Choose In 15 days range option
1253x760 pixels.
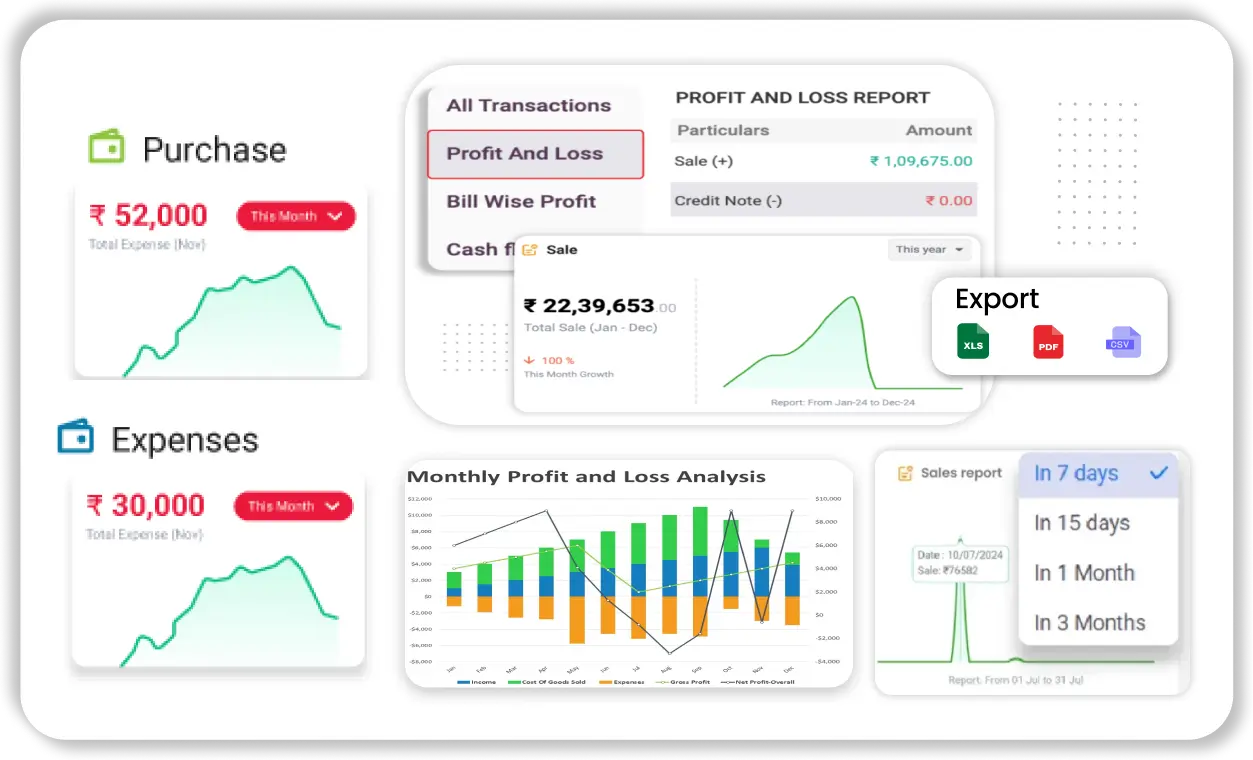(x=1082, y=523)
